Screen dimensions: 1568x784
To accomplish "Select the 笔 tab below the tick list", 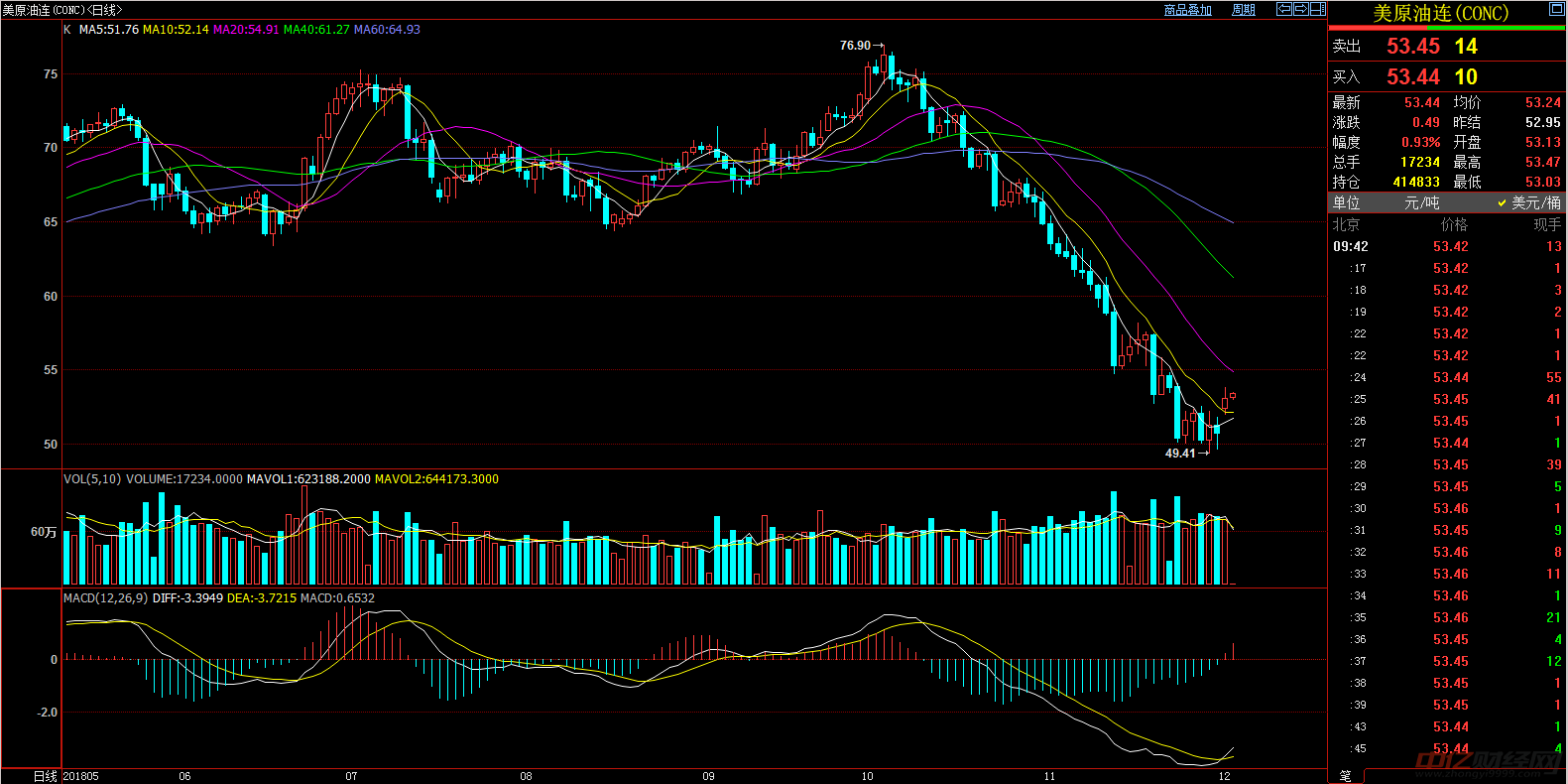I will click(x=1345, y=776).
